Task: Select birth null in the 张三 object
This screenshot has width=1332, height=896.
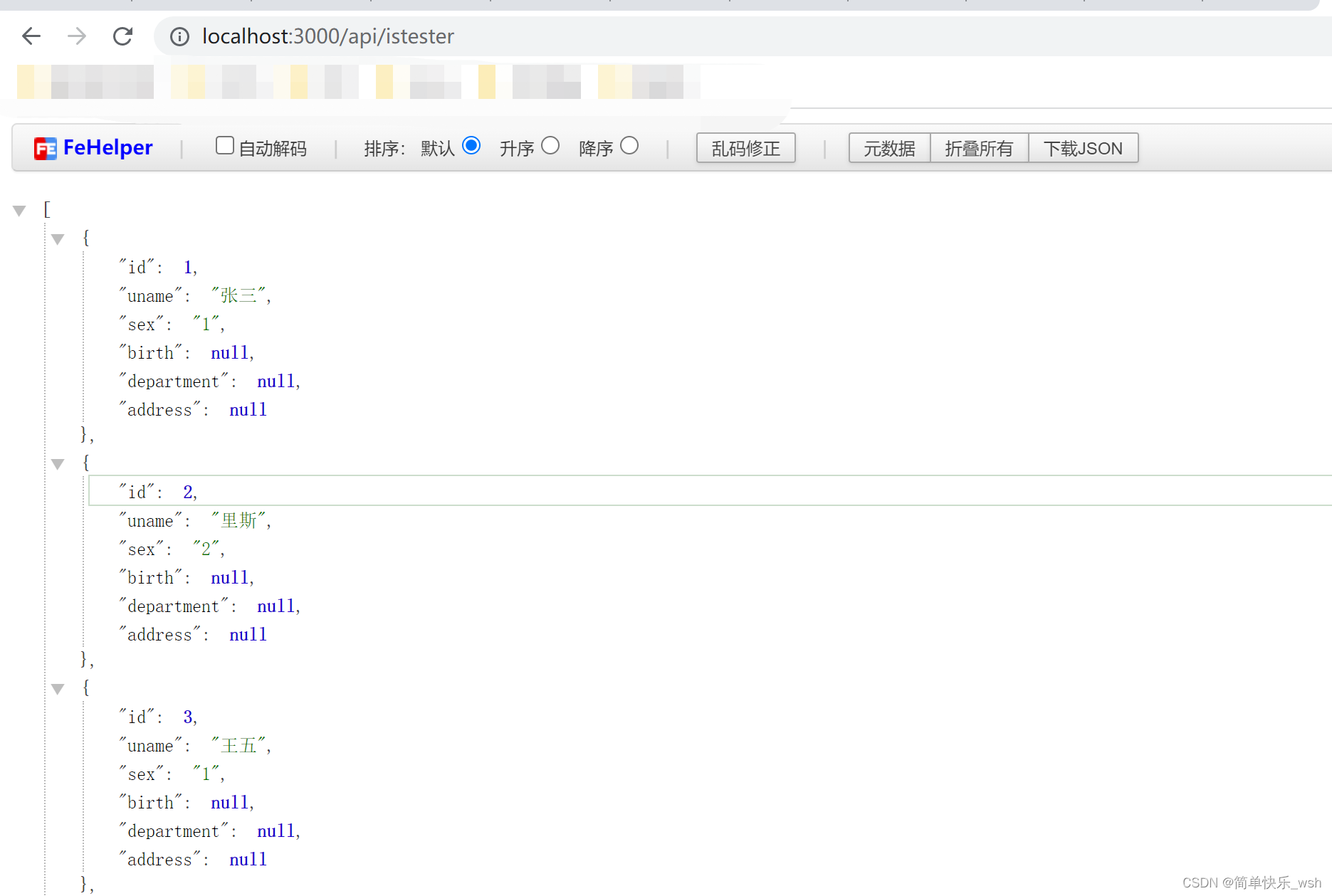Action: coord(230,352)
